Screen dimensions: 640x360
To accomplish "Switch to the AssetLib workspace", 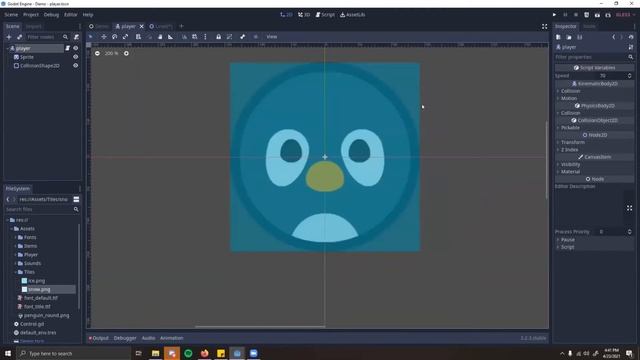I will pos(353,15).
